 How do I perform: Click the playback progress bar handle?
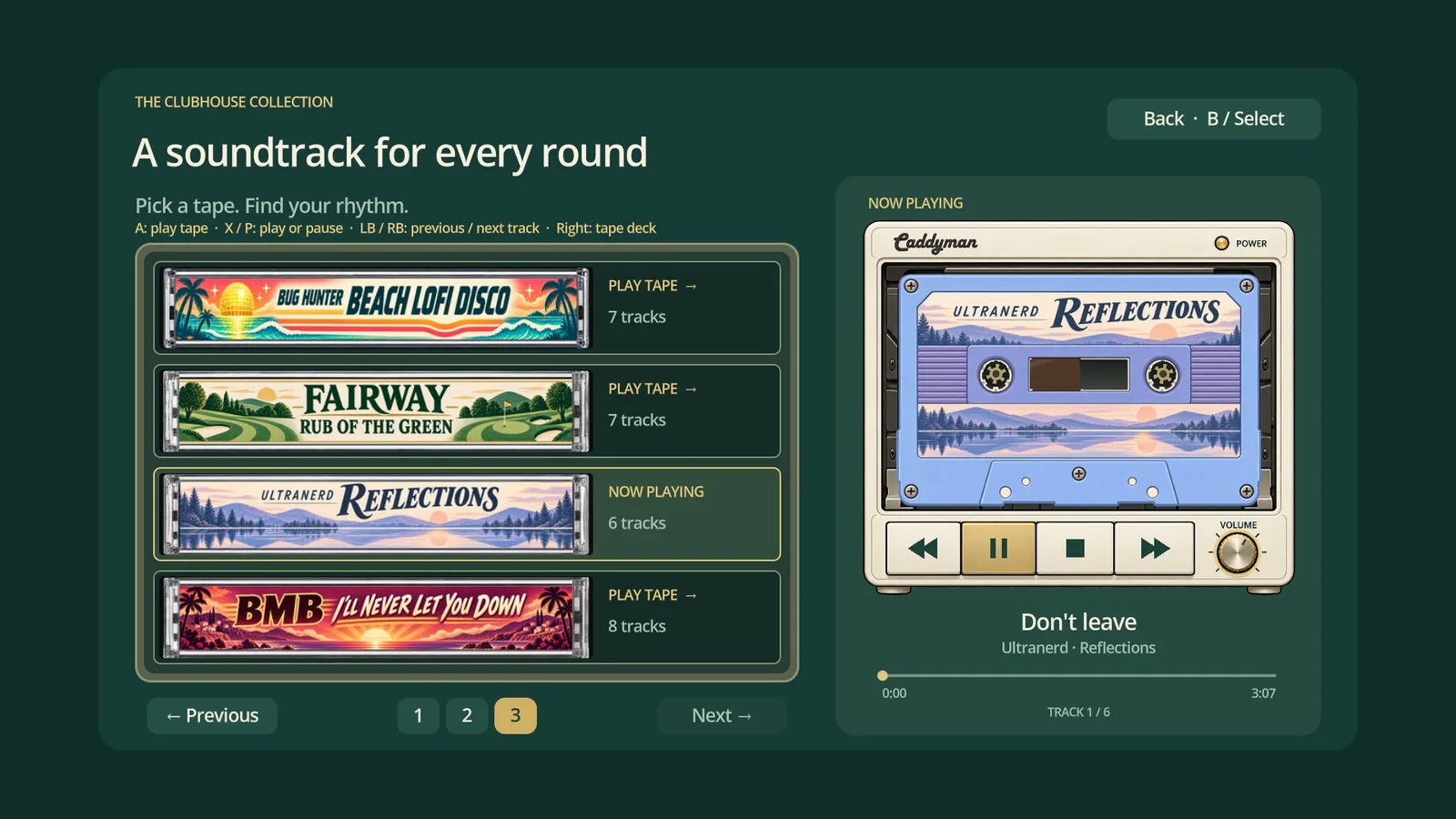pyautogui.click(x=882, y=675)
